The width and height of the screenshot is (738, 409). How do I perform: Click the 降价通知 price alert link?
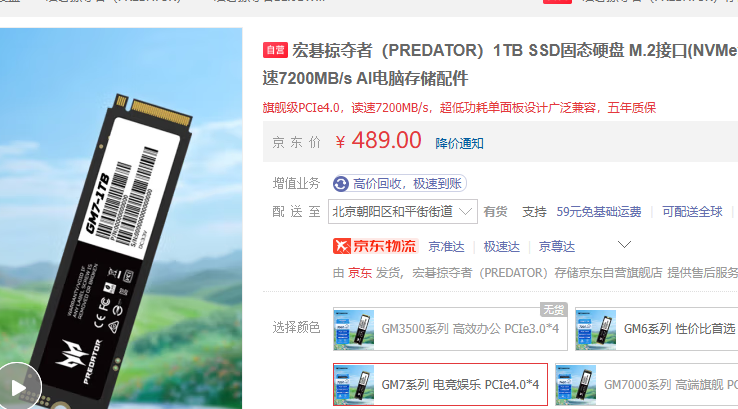tap(459, 144)
